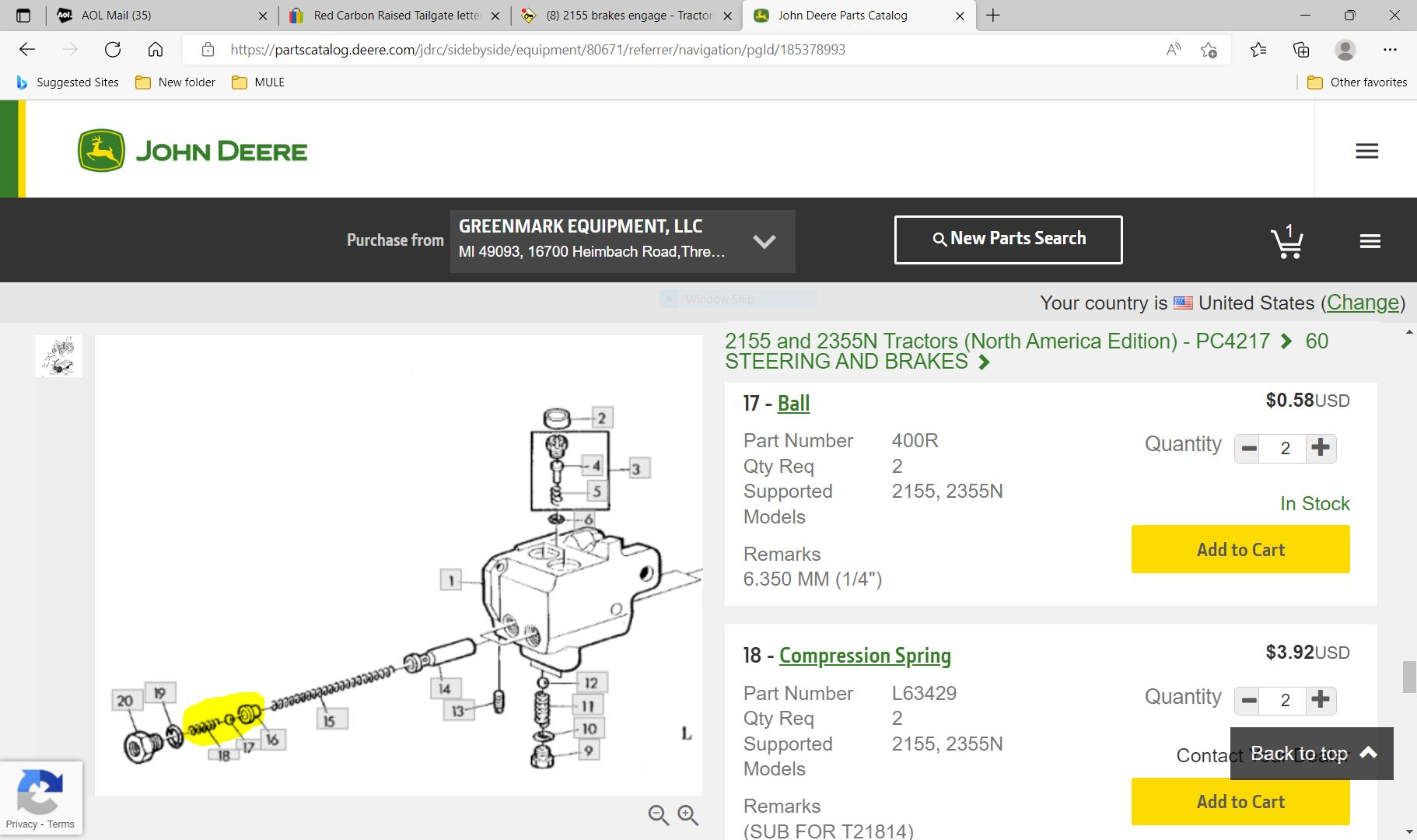Open the MULE bookmark folder

[258, 82]
